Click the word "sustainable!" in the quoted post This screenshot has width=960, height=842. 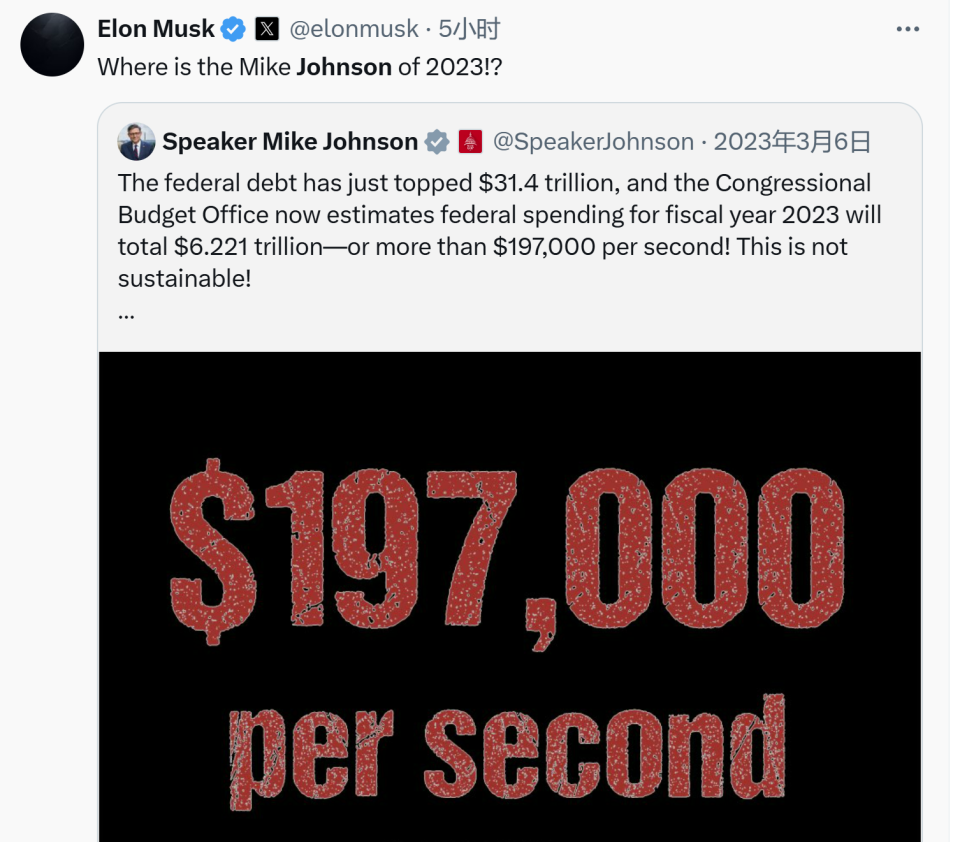pos(185,278)
